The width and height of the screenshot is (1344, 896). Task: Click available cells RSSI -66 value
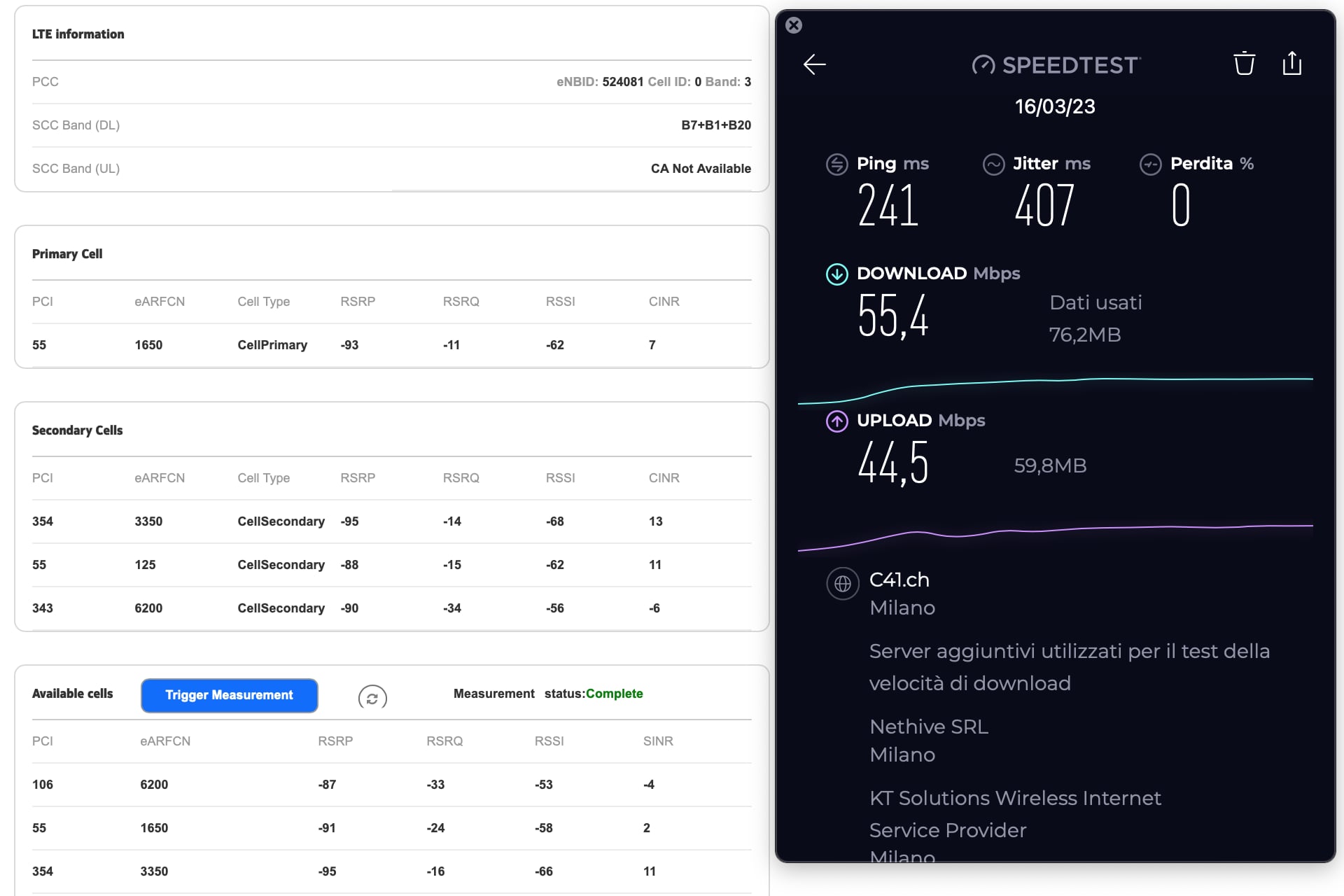click(544, 871)
